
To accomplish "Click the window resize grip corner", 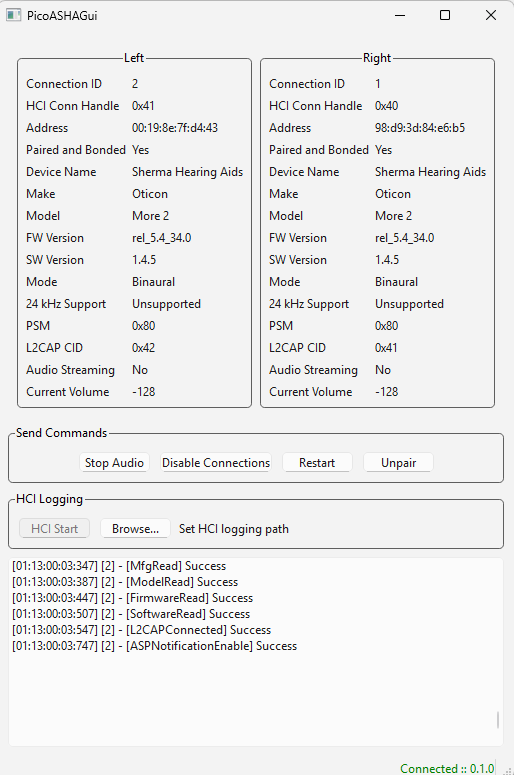I will pos(508,770).
